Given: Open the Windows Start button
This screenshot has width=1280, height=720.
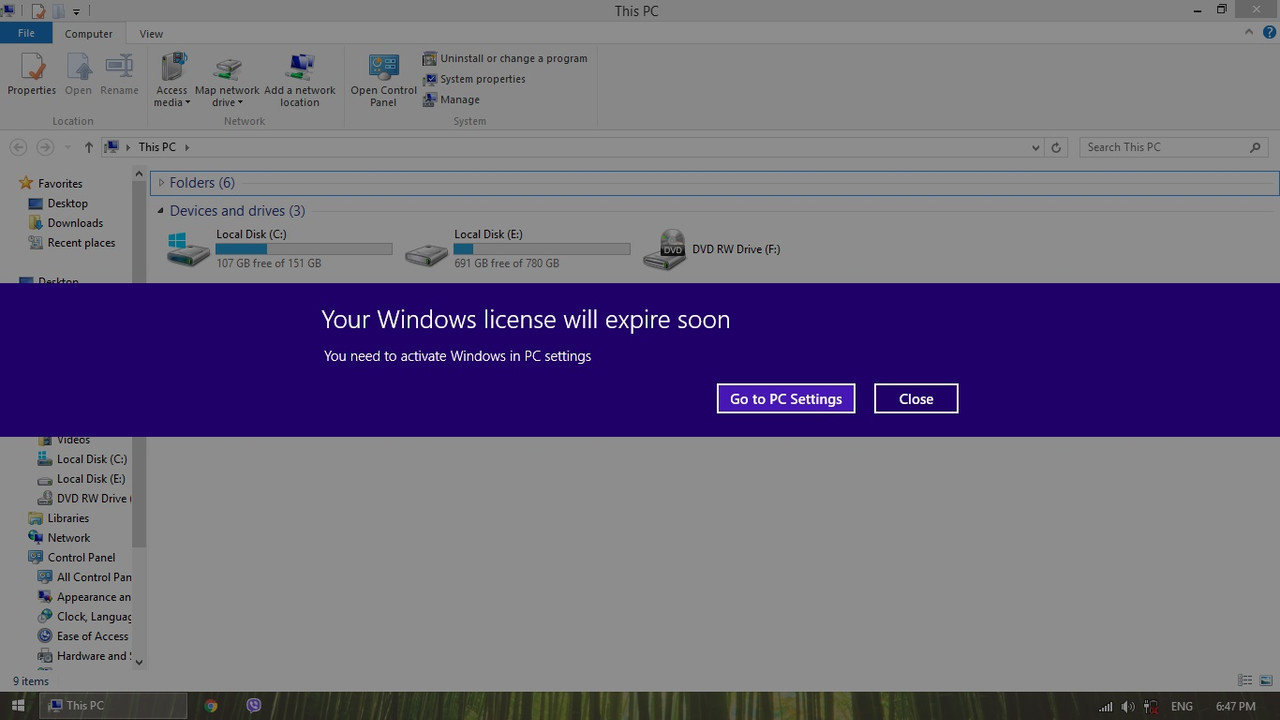Looking at the screenshot, I should (x=18, y=706).
